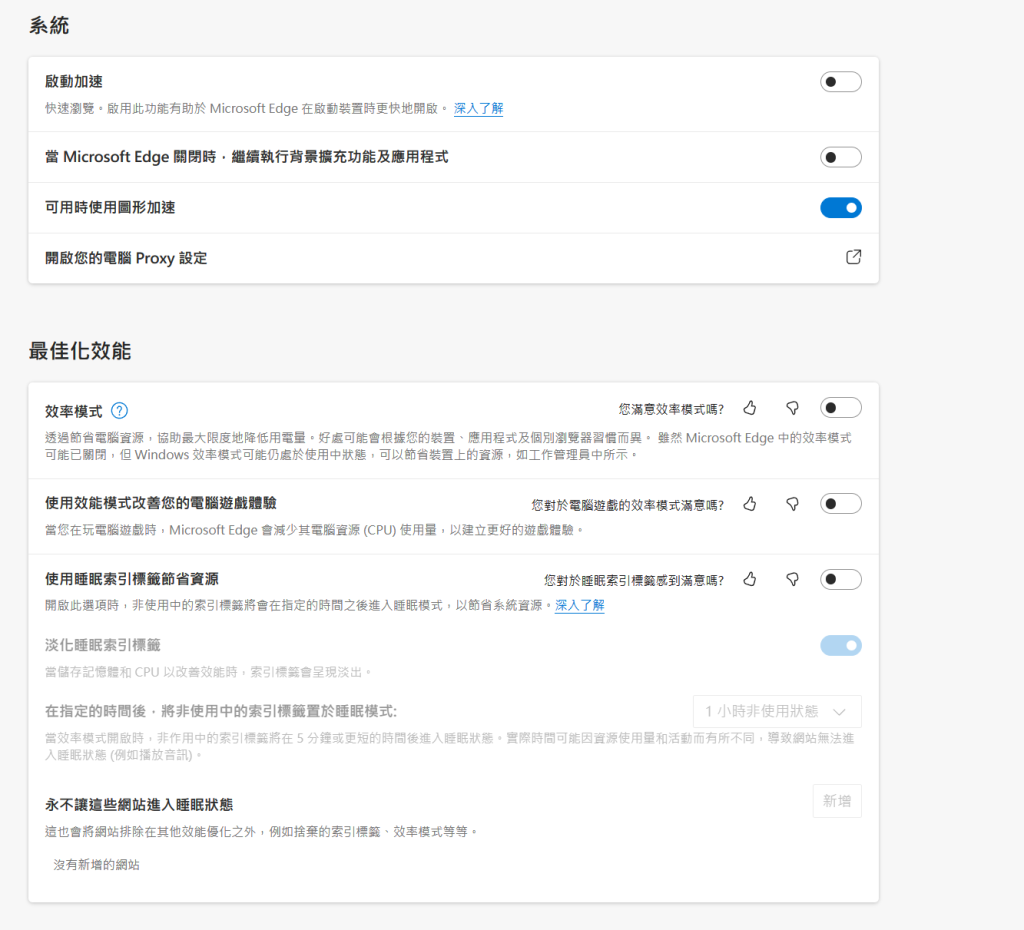The width and height of the screenshot is (1024, 930).
Task: Click thumbs up for 睡眠索引標籤 feedback
Action: pos(750,579)
